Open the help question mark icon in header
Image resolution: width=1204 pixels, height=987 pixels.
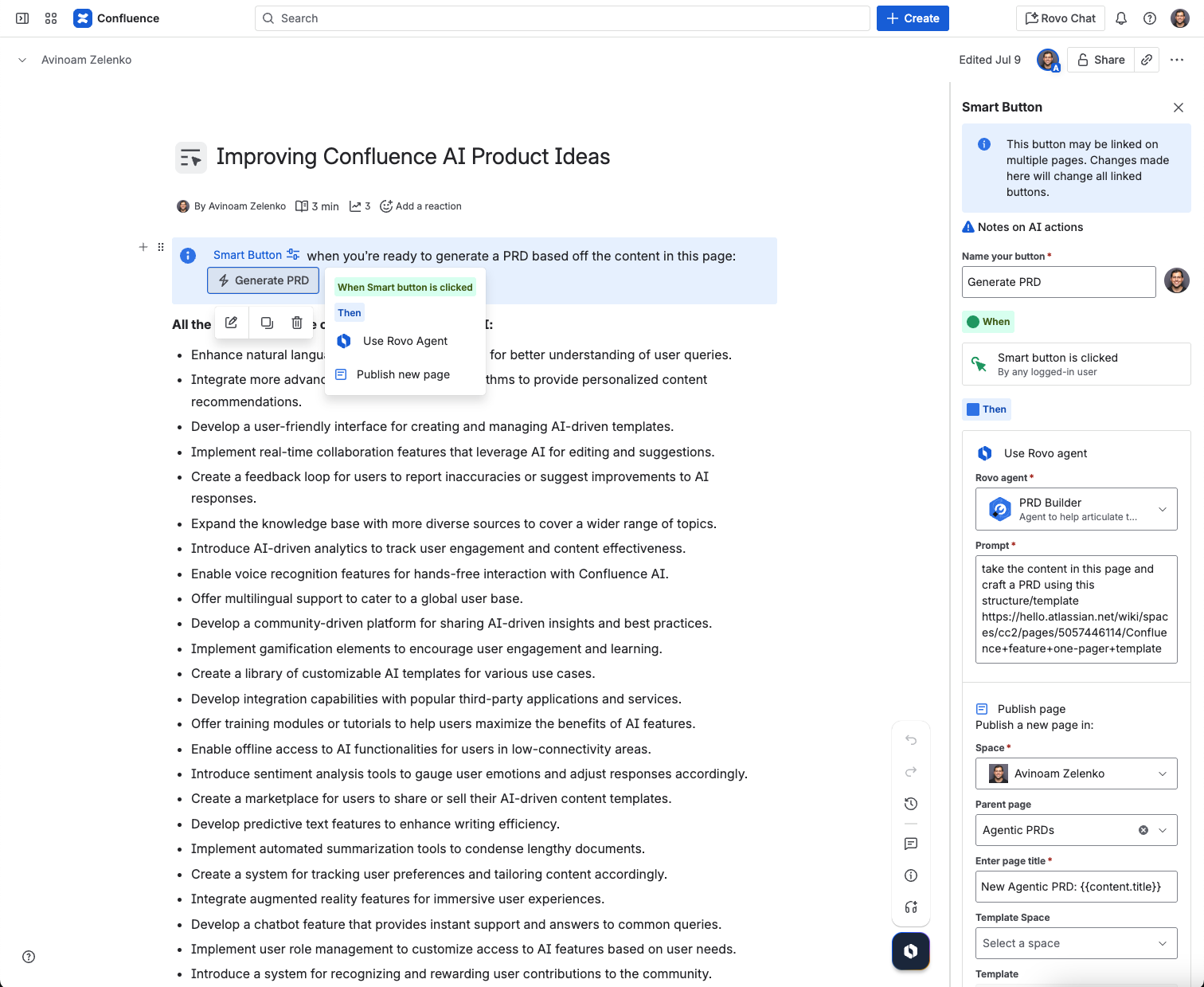(x=1150, y=18)
